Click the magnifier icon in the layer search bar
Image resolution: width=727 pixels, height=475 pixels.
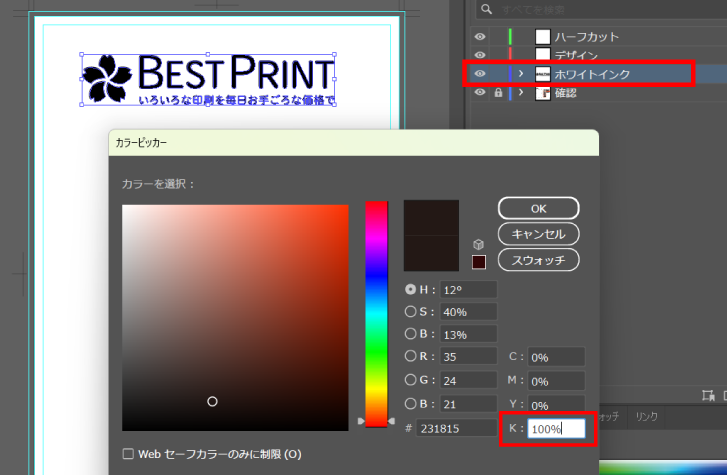pos(485,10)
